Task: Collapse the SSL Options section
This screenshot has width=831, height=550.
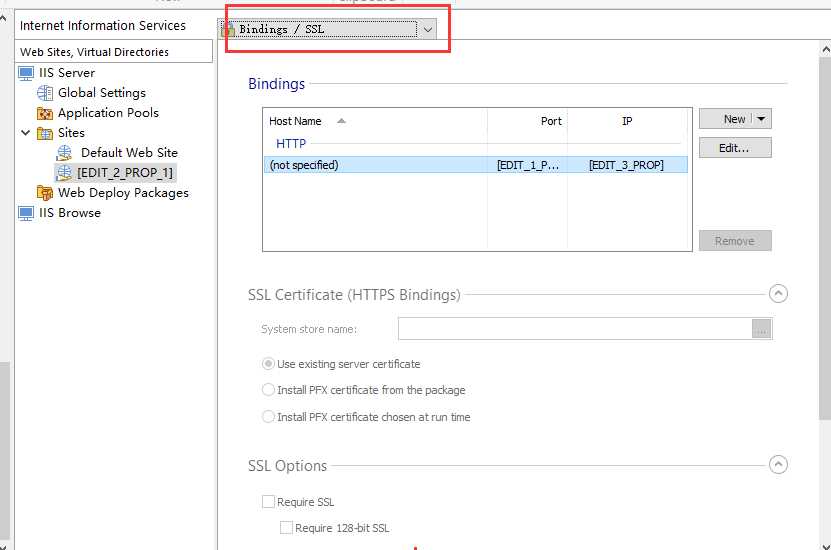Action: point(778,465)
